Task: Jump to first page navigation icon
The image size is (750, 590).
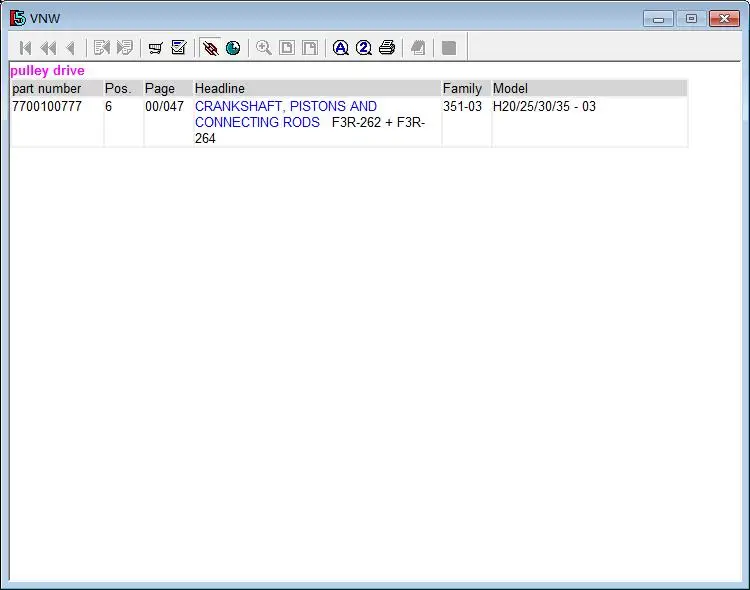Action: click(x=25, y=48)
